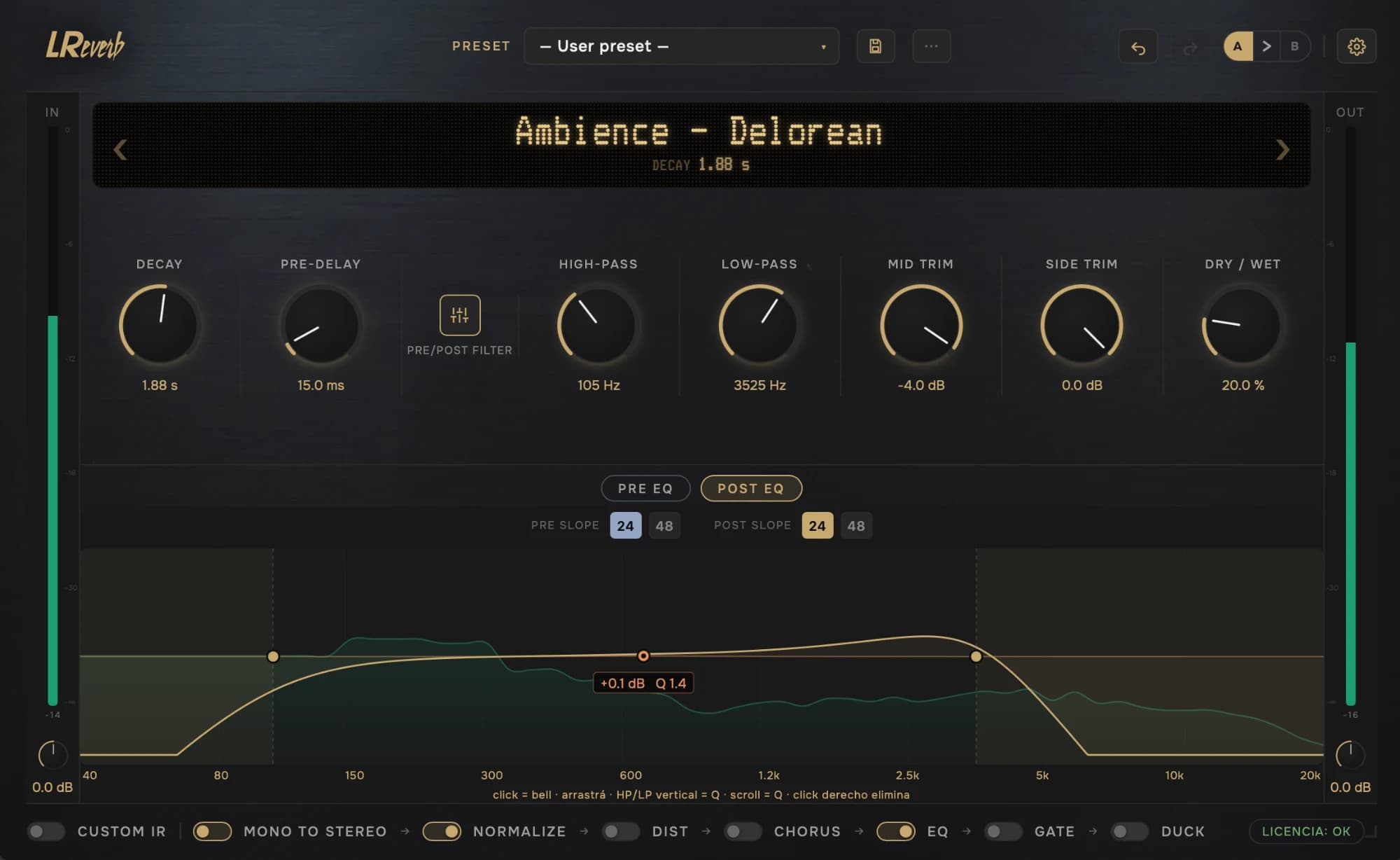Copy A to B with the arrow button

click(1266, 46)
